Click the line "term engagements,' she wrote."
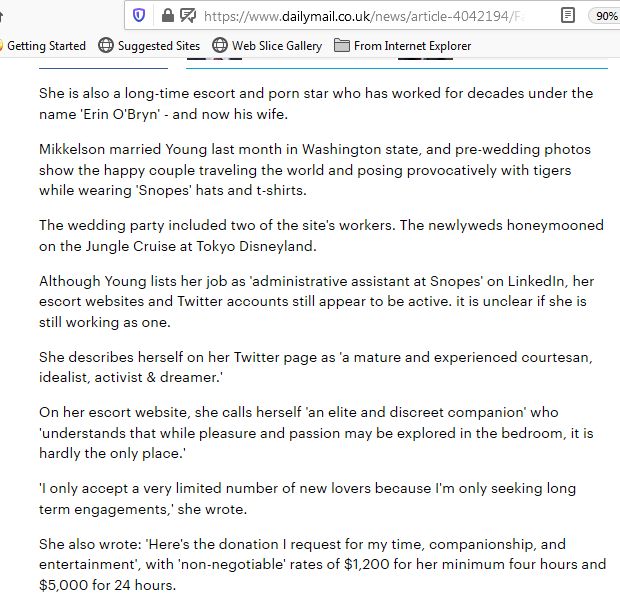The image size is (620, 597). pyautogui.click(x=143, y=509)
